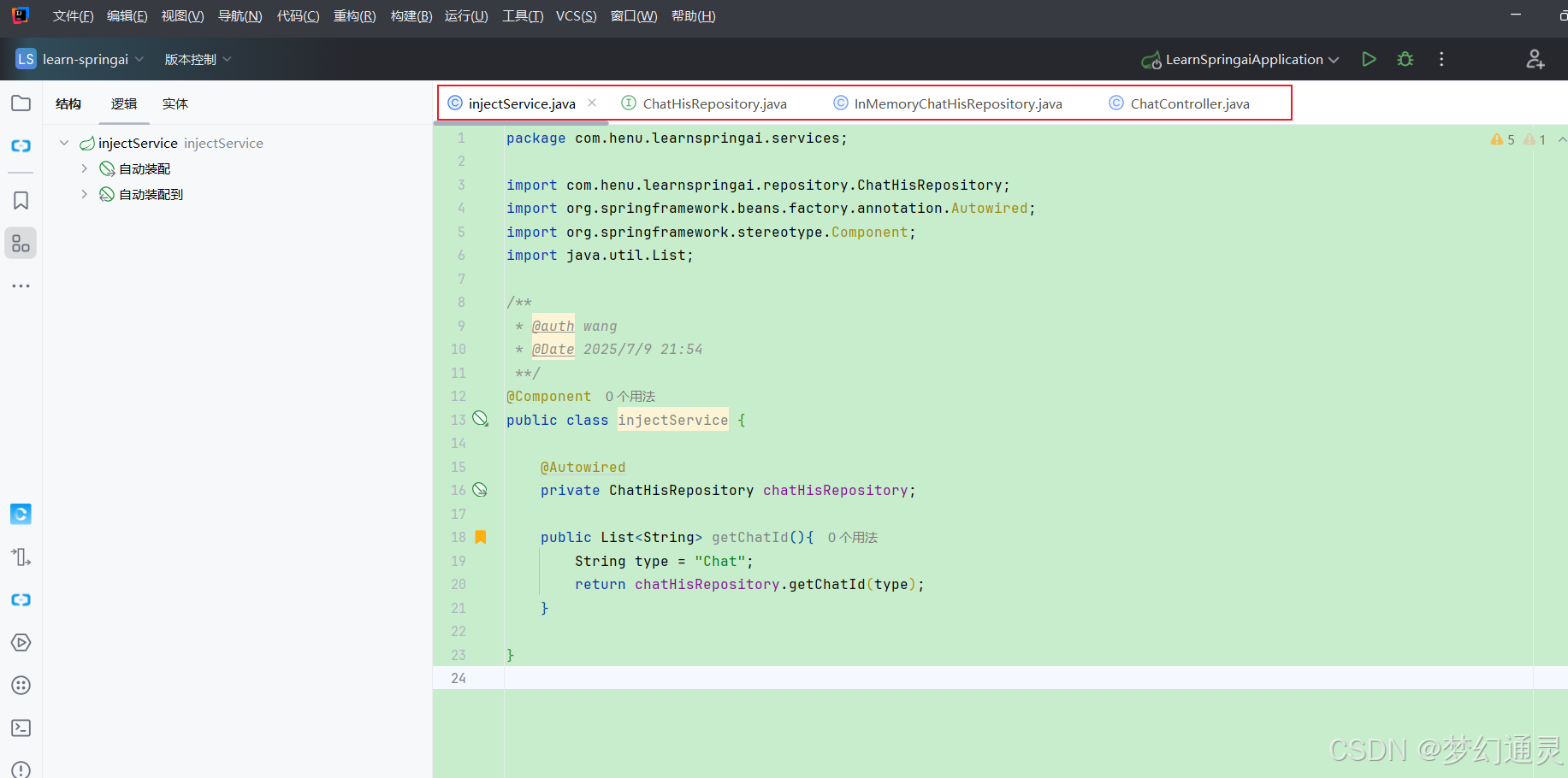Click the weak warnings indicator showing 1
This screenshot has height=778, width=1568.
click(1535, 139)
